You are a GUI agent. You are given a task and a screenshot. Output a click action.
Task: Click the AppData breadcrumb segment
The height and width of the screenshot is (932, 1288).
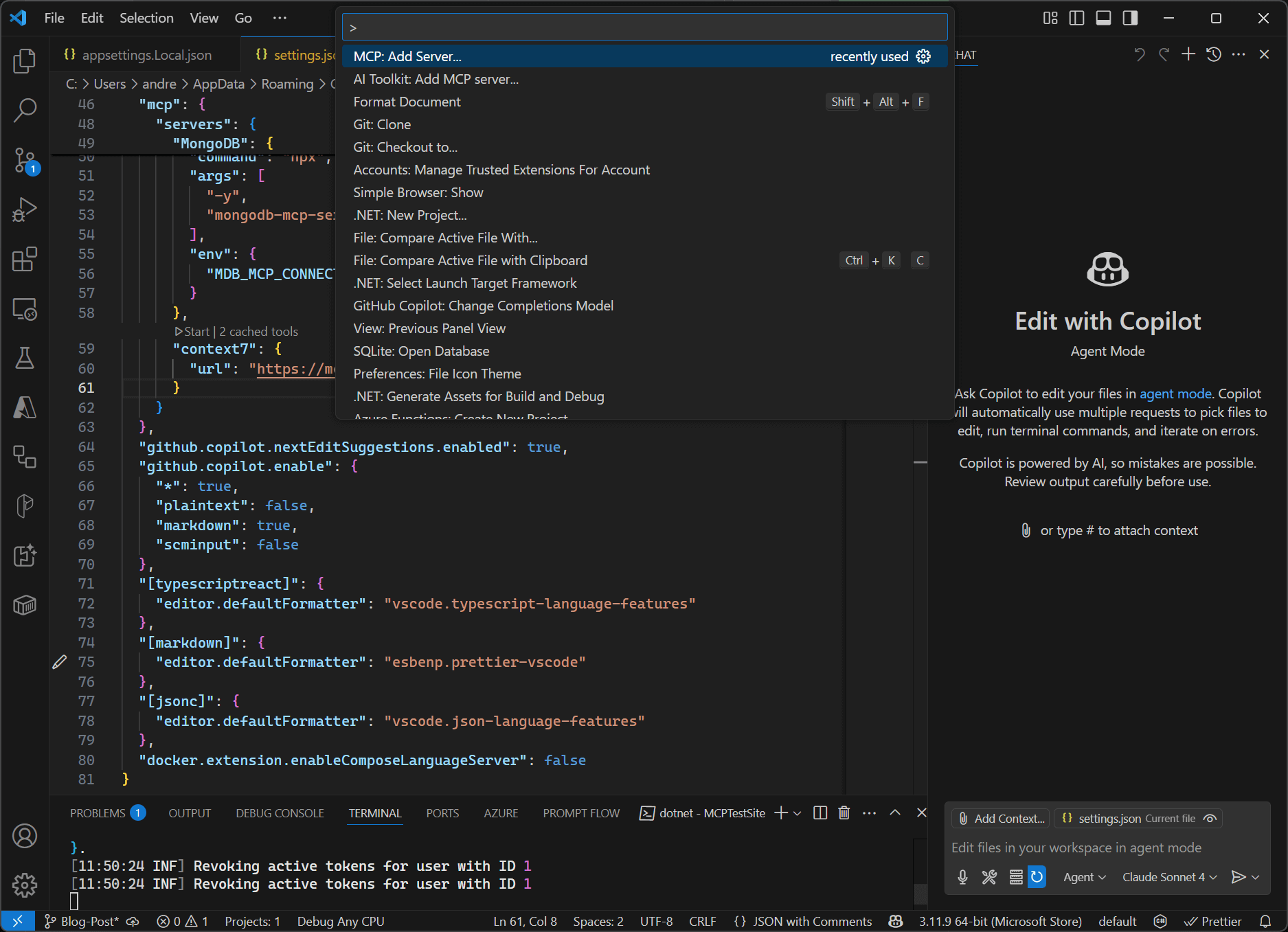[218, 84]
